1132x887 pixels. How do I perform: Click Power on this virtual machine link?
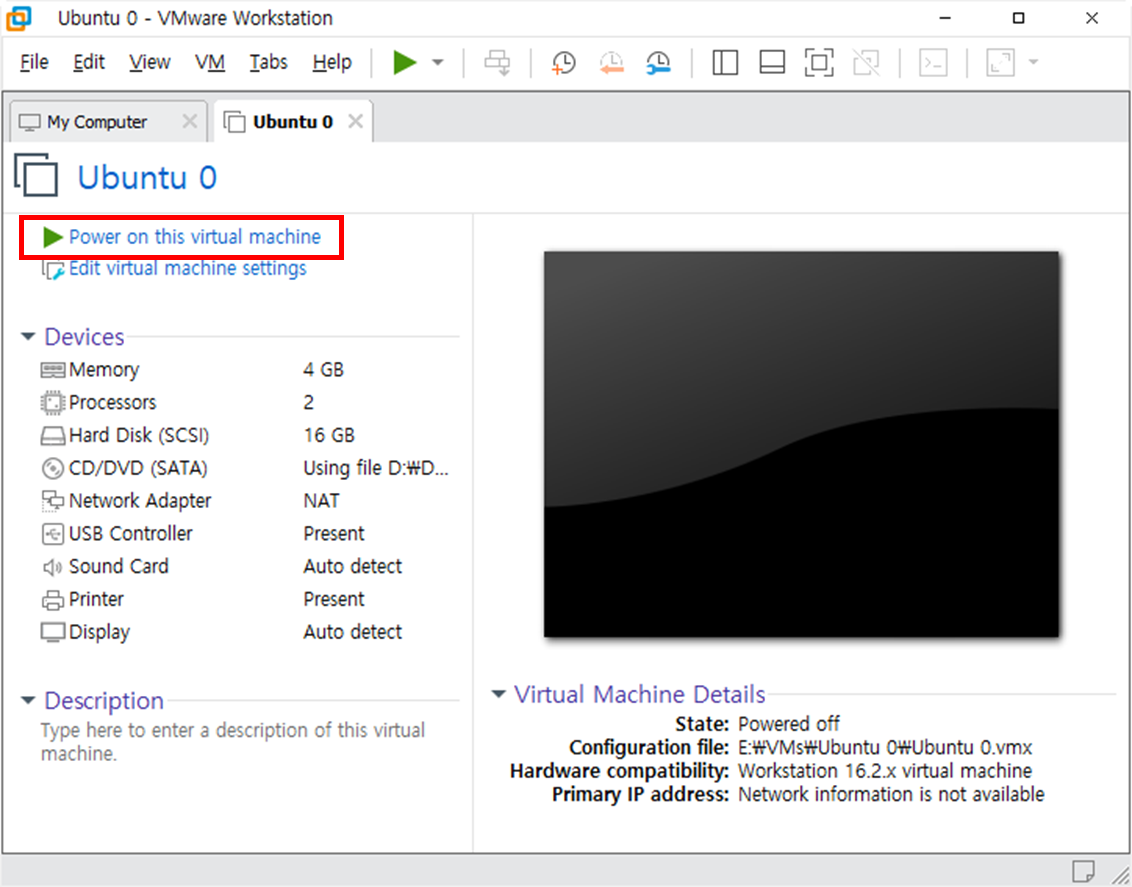point(194,237)
